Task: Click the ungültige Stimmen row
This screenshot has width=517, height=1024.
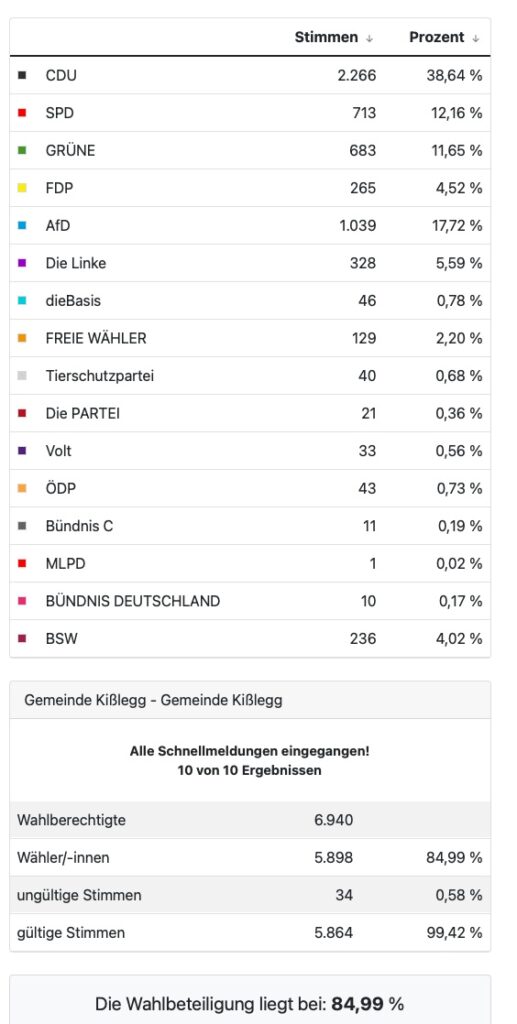Action: (250, 895)
